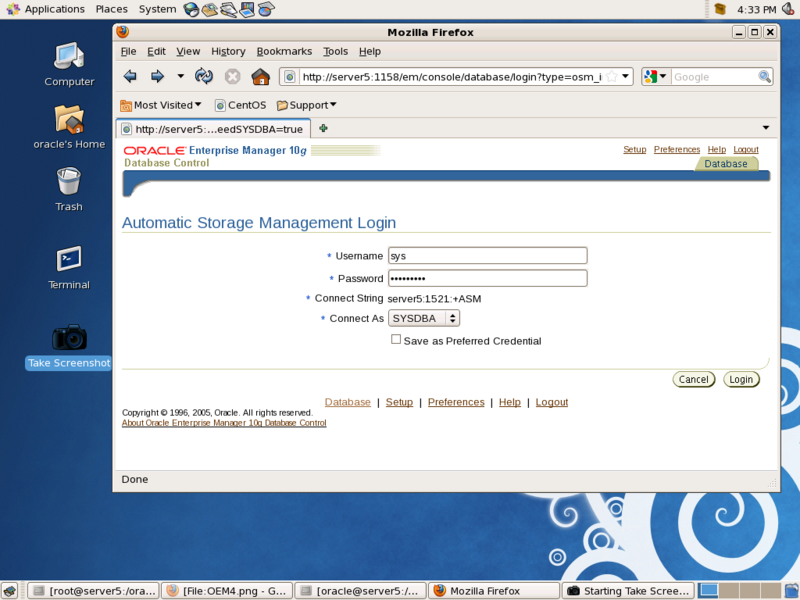Bookmark this page with the star icon
Viewport: 800px width, 600px height.
(612, 77)
